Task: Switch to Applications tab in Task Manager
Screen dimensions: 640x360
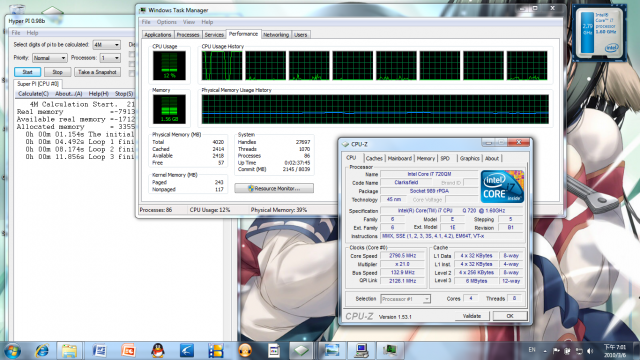Action: (158, 35)
